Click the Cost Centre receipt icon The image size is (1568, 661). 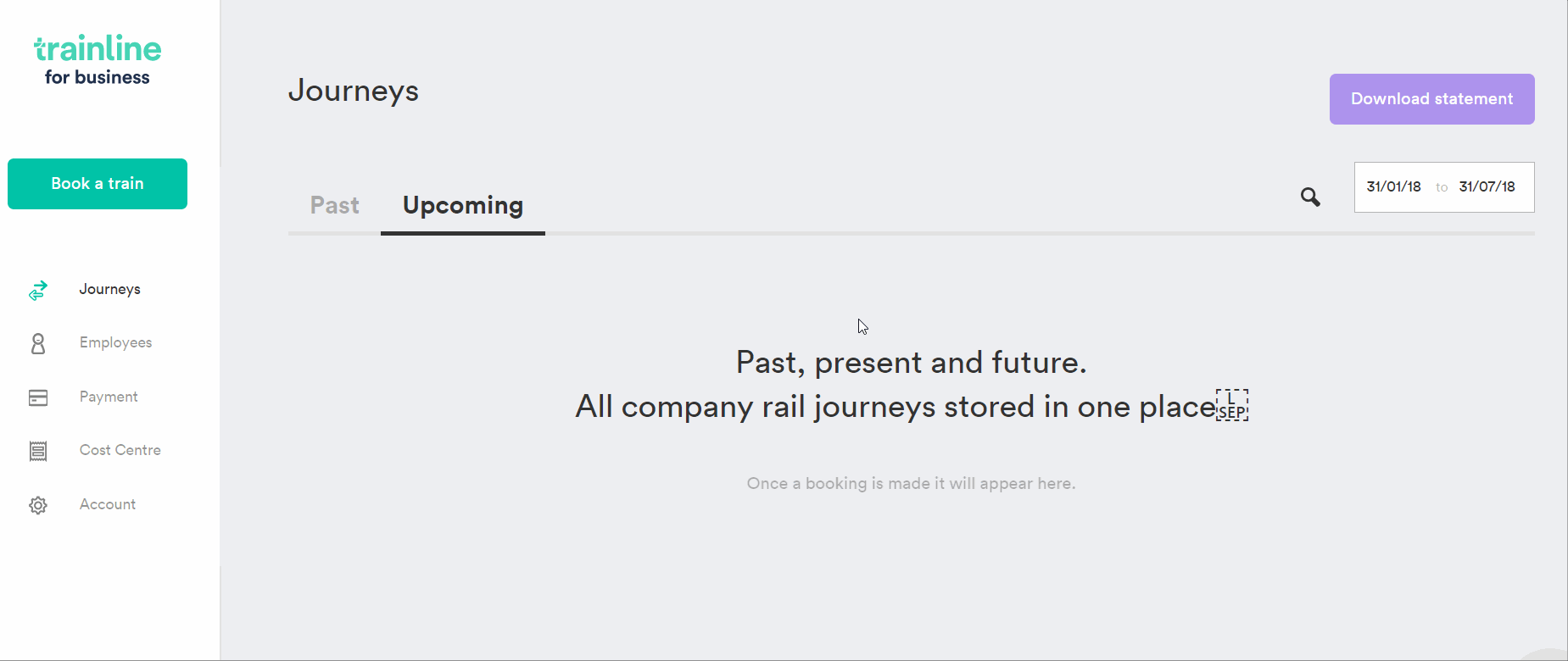38,451
